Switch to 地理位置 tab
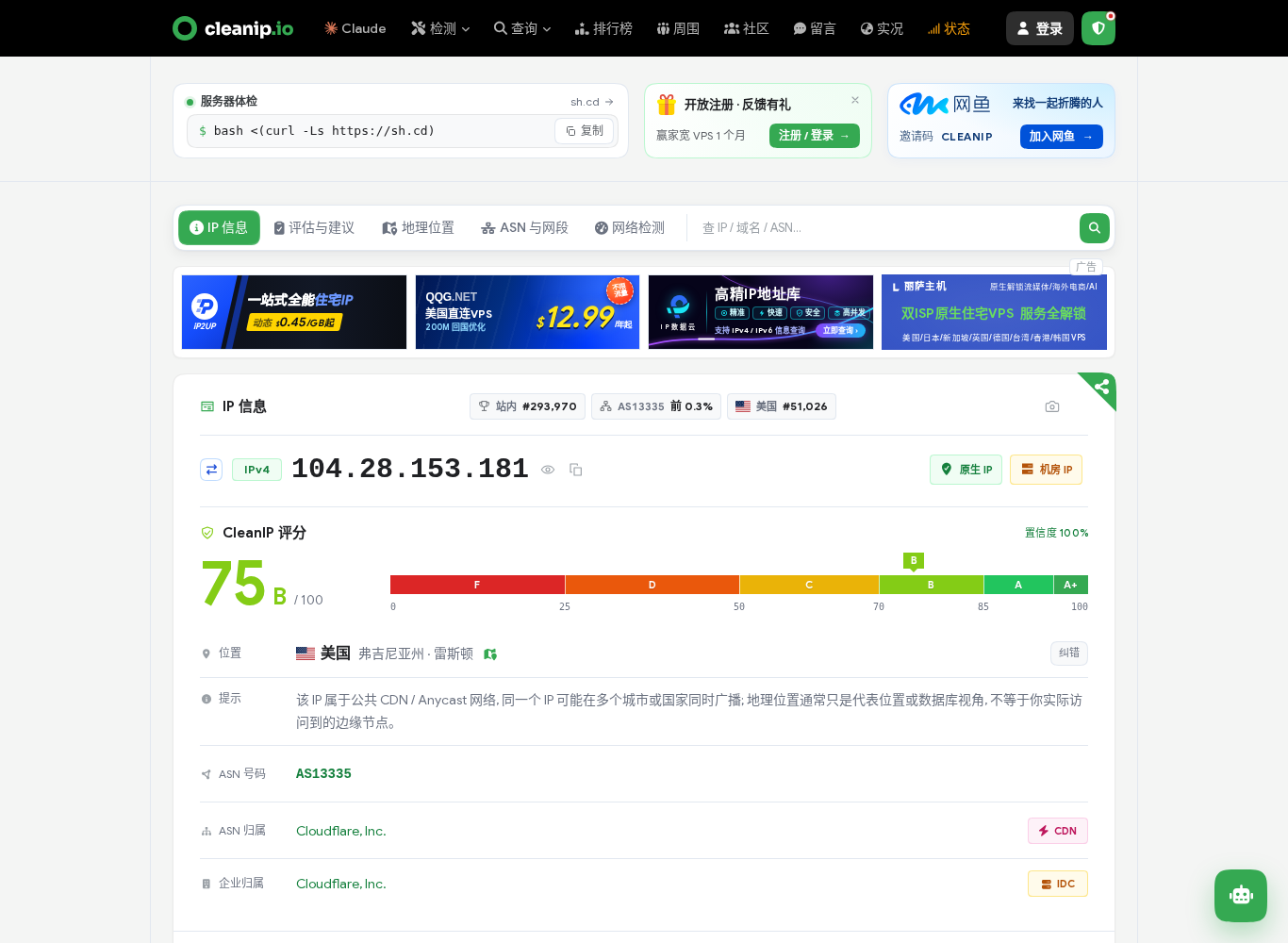The height and width of the screenshot is (943, 1288). click(x=418, y=228)
